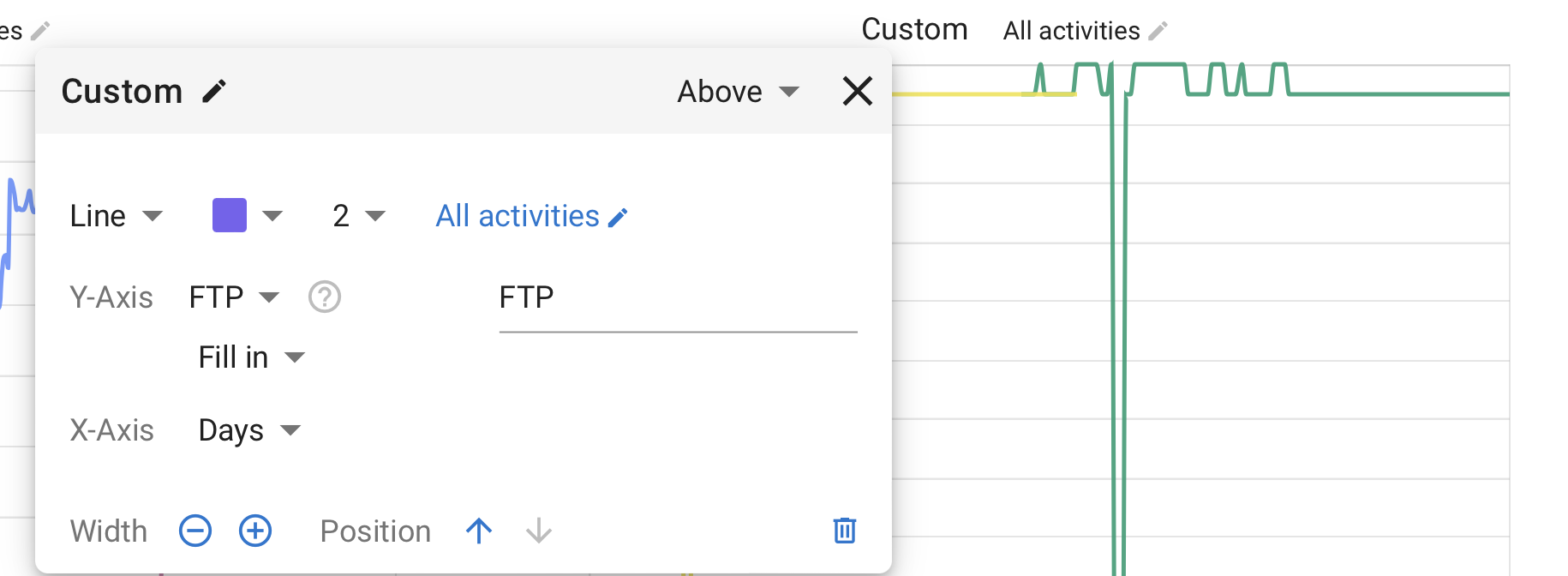This screenshot has width=1568, height=576.
Task: Expand the color swatch dropdown arrow
Action: tap(272, 216)
